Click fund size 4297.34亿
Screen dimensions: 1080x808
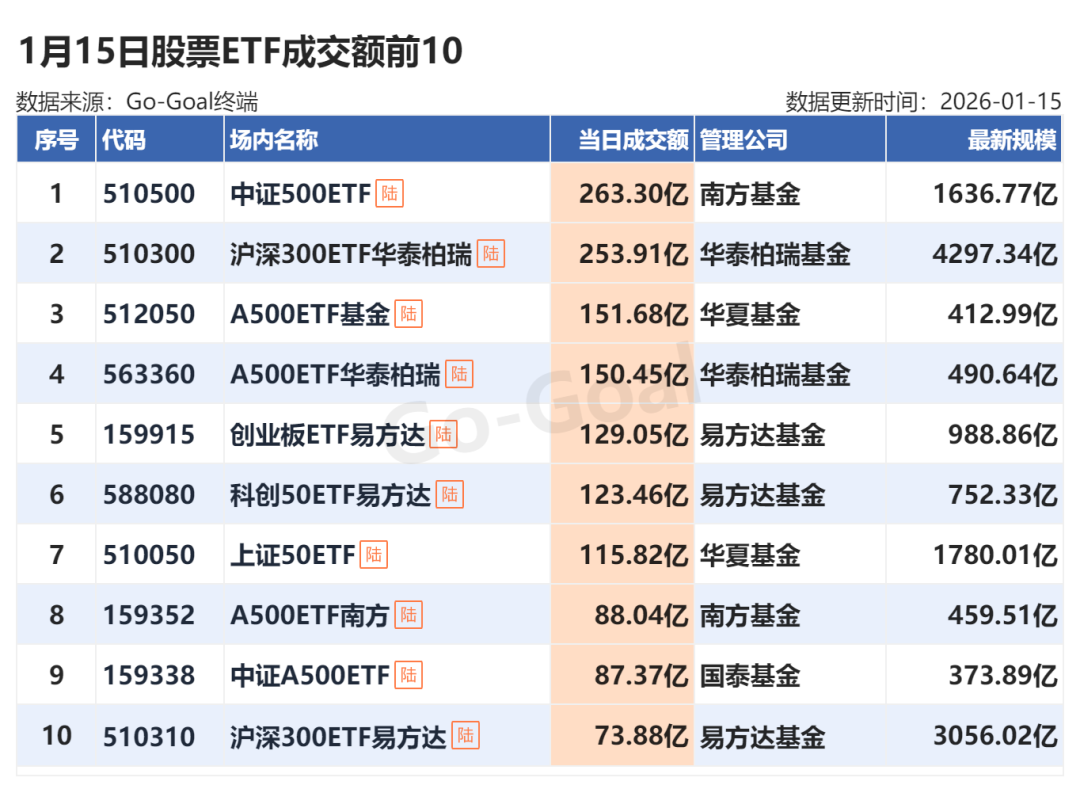(x=995, y=254)
